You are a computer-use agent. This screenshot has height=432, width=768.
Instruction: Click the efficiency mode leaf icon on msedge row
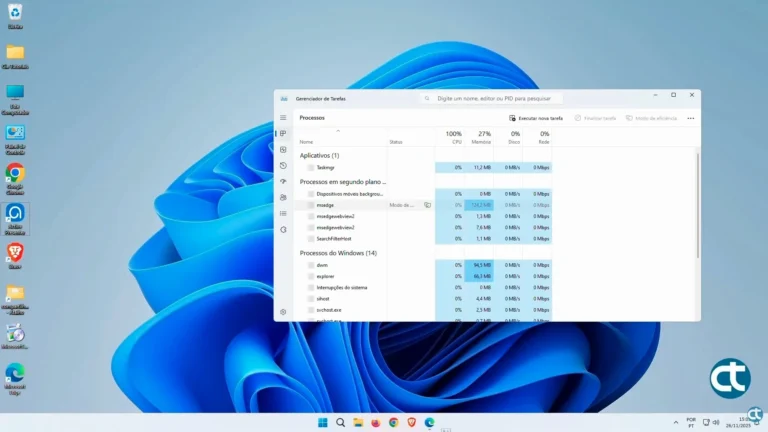click(x=428, y=205)
